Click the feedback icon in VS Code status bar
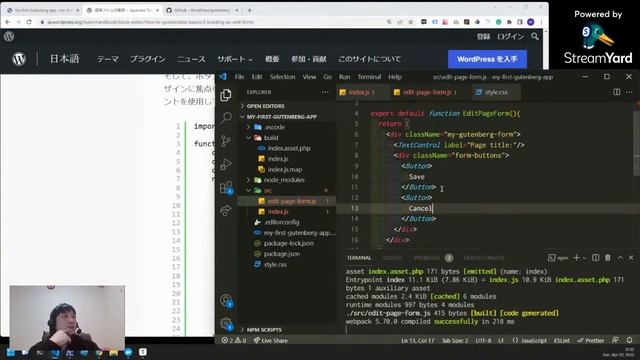This screenshot has width=640, height=360. [615, 340]
